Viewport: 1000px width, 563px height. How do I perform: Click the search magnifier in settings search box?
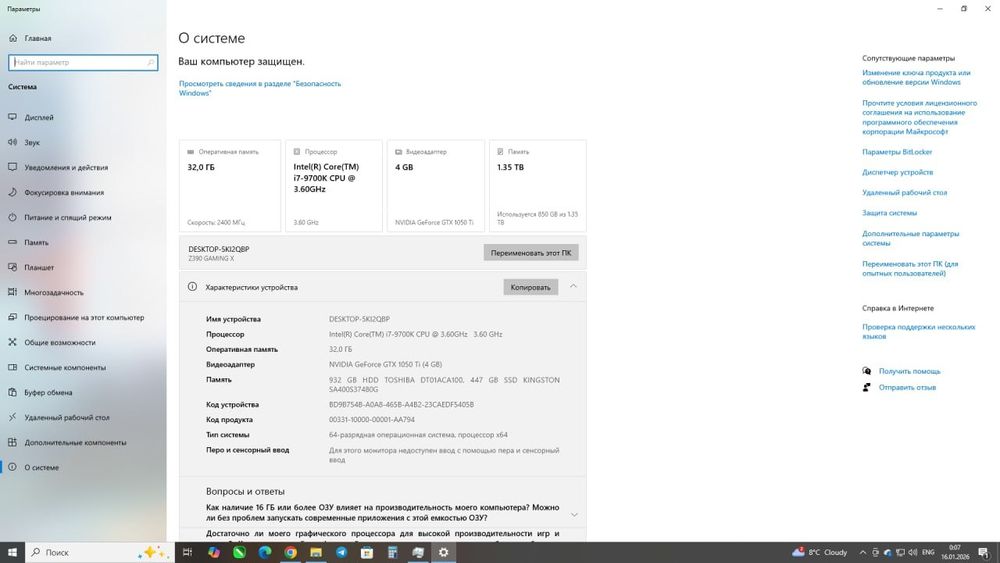pyautogui.click(x=151, y=62)
